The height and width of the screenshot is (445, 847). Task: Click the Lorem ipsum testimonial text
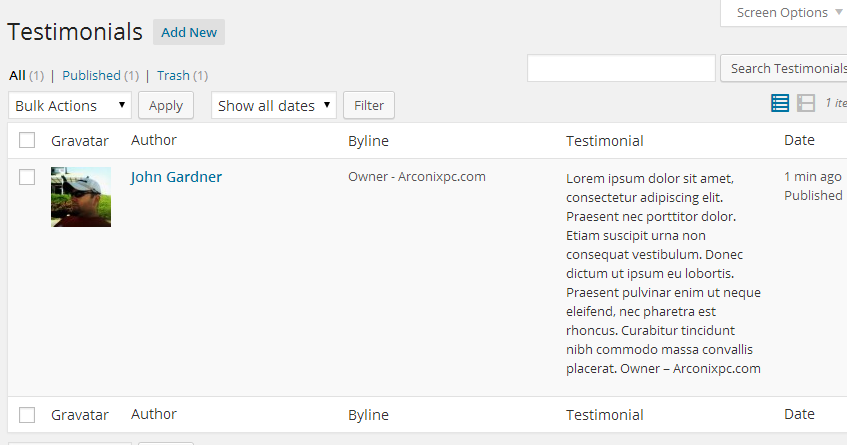(663, 273)
